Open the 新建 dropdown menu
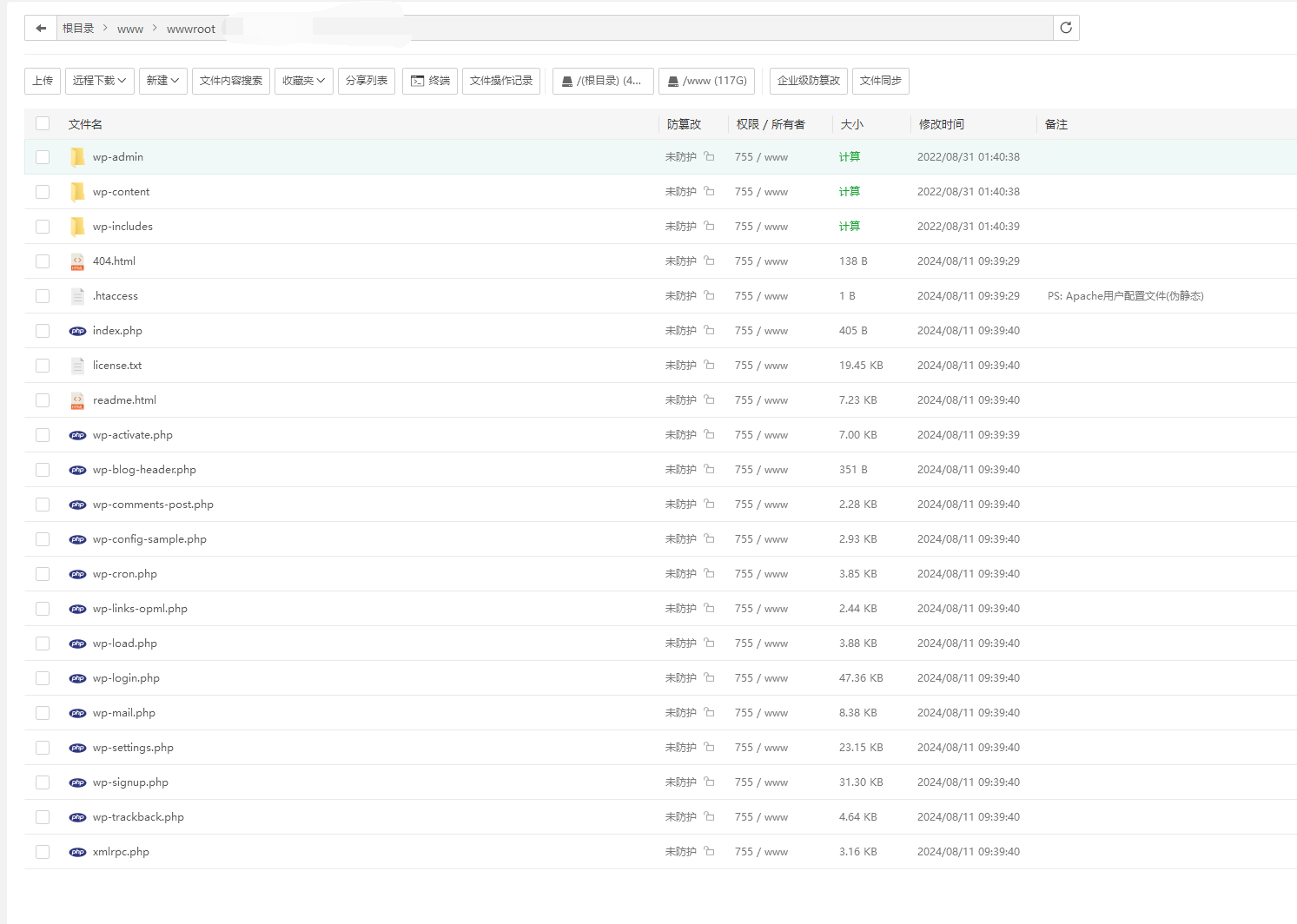 [163, 81]
